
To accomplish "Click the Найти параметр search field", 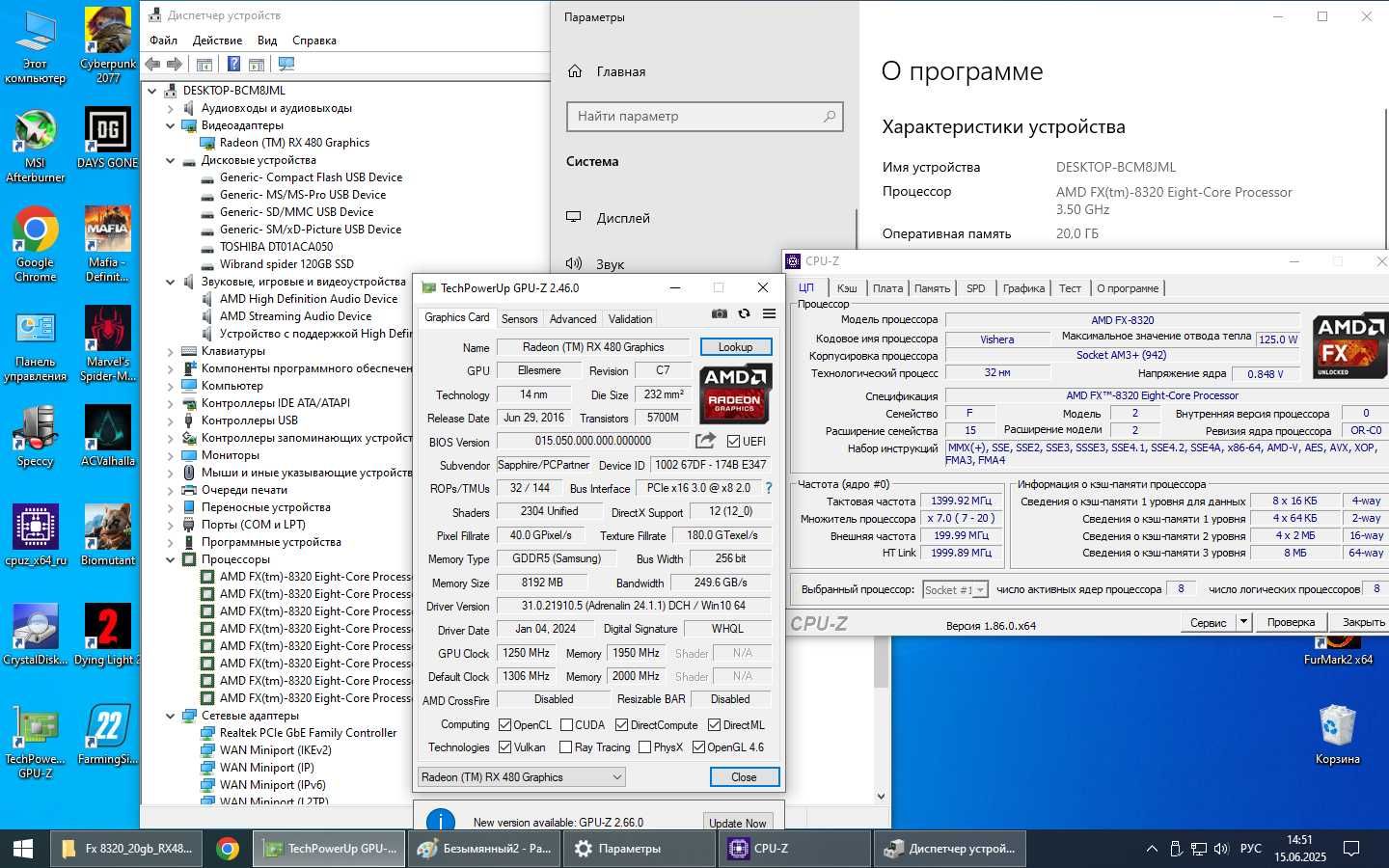I will [705, 117].
